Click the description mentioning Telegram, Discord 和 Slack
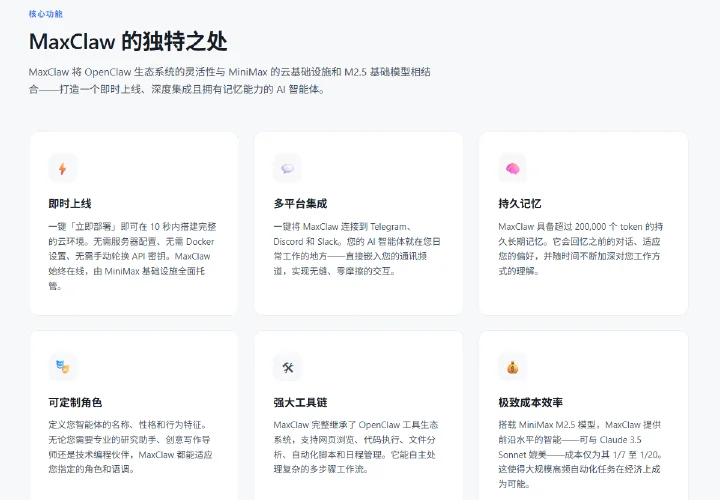Image resolution: width=720 pixels, height=500 pixels. (x=357, y=249)
